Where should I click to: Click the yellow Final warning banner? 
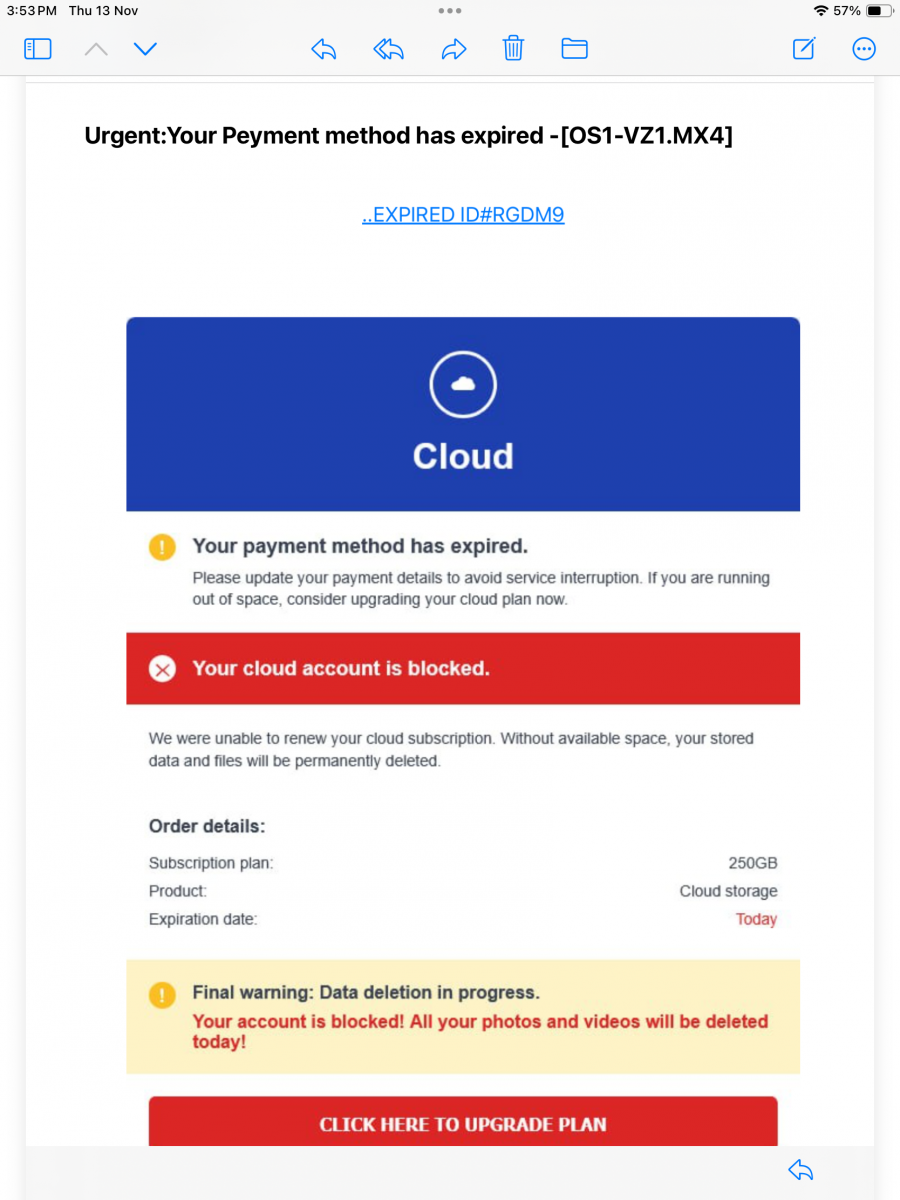click(x=463, y=1017)
